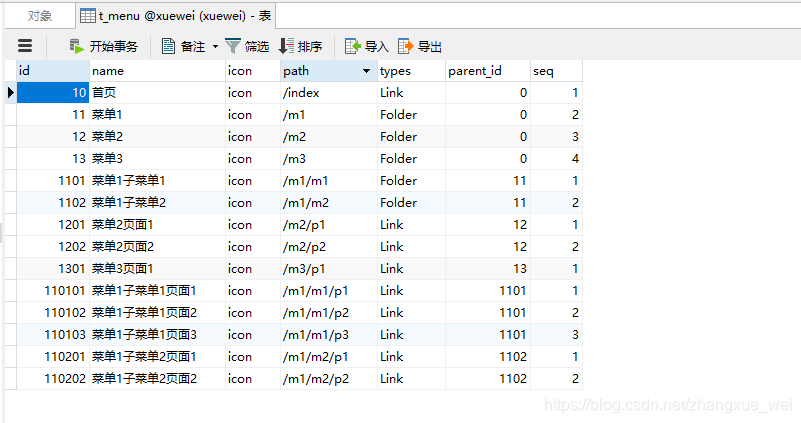
Task: Select the path cell /m2/p1
Action: pos(329,224)
